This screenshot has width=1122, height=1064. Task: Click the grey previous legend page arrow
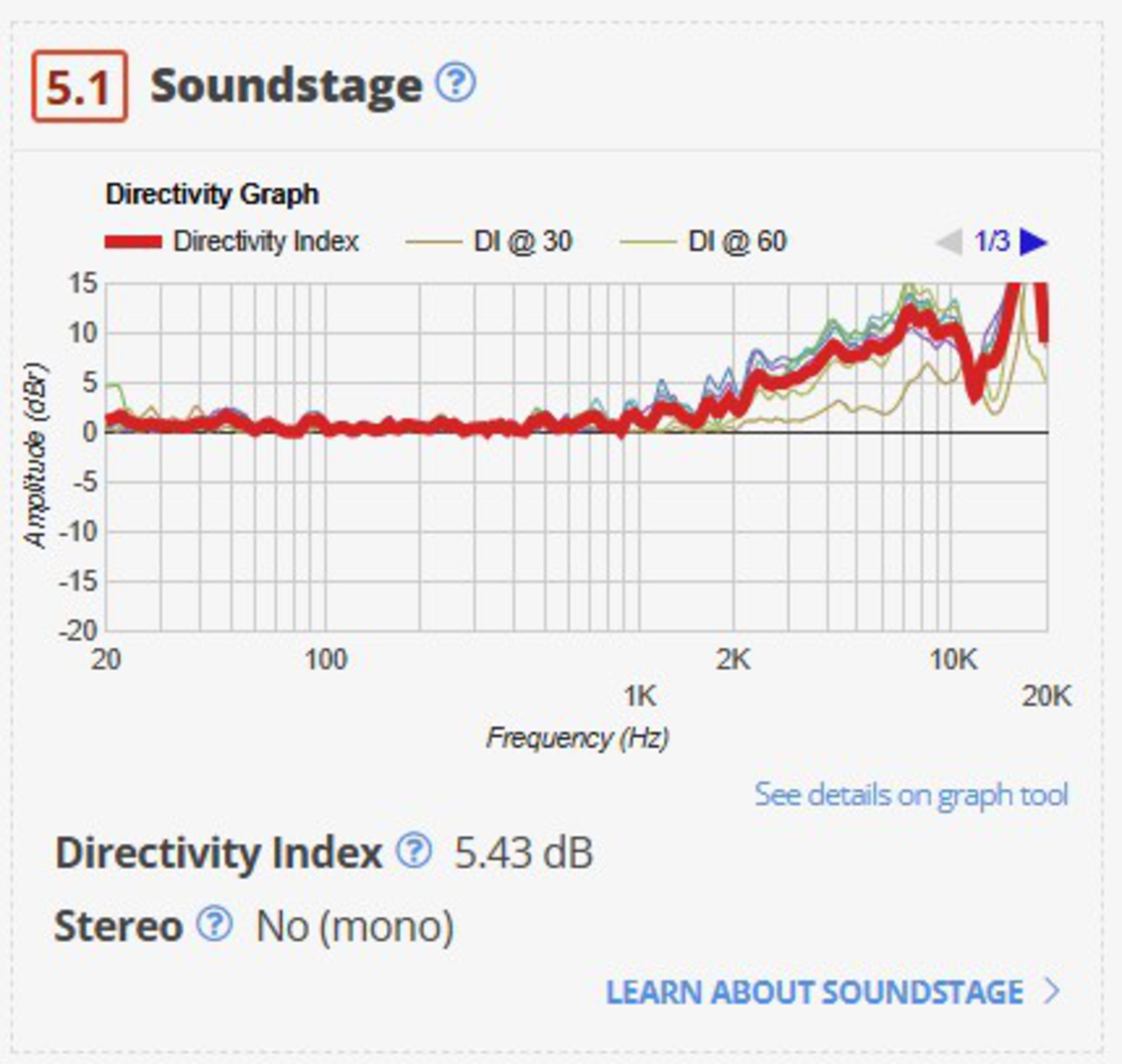coord(949,242)
